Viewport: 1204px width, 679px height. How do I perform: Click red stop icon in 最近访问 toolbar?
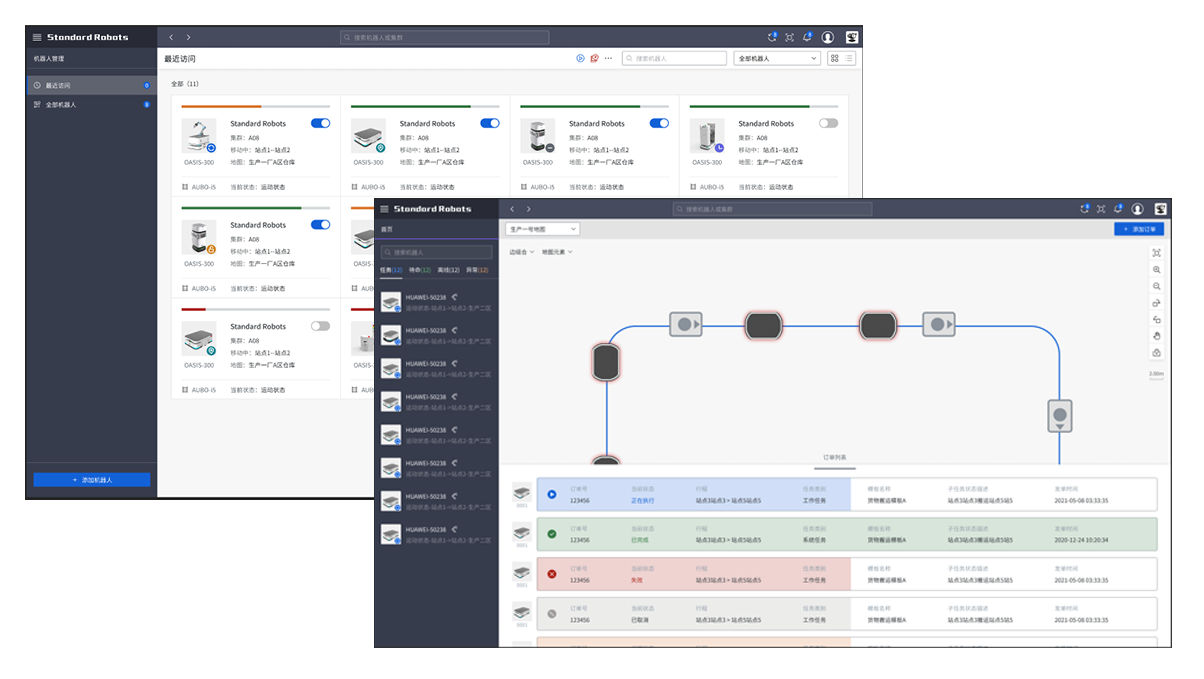pos(594,58)
